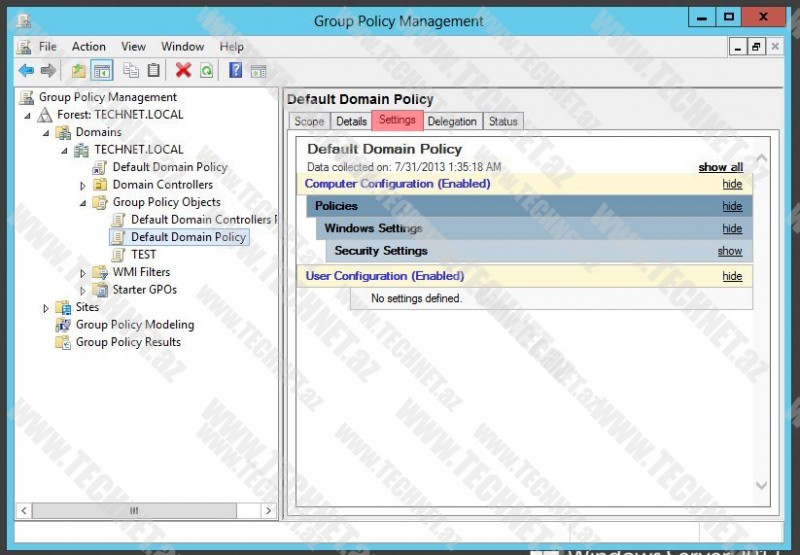
Task: Click the Back arrow toolbar icon
Action: (x=26, y=70)
